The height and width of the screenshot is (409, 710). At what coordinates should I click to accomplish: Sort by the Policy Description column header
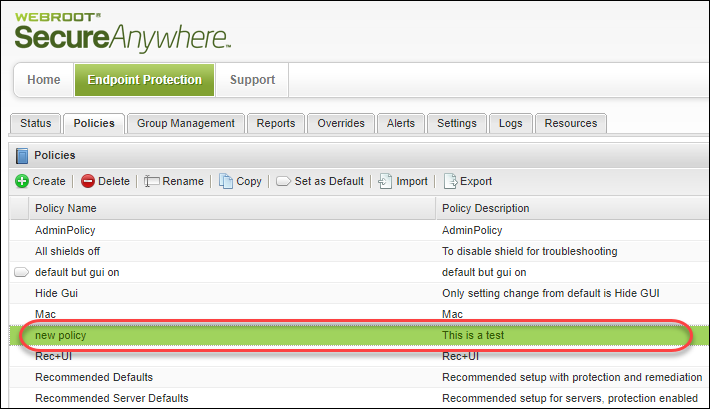click(x=573, y=208)
